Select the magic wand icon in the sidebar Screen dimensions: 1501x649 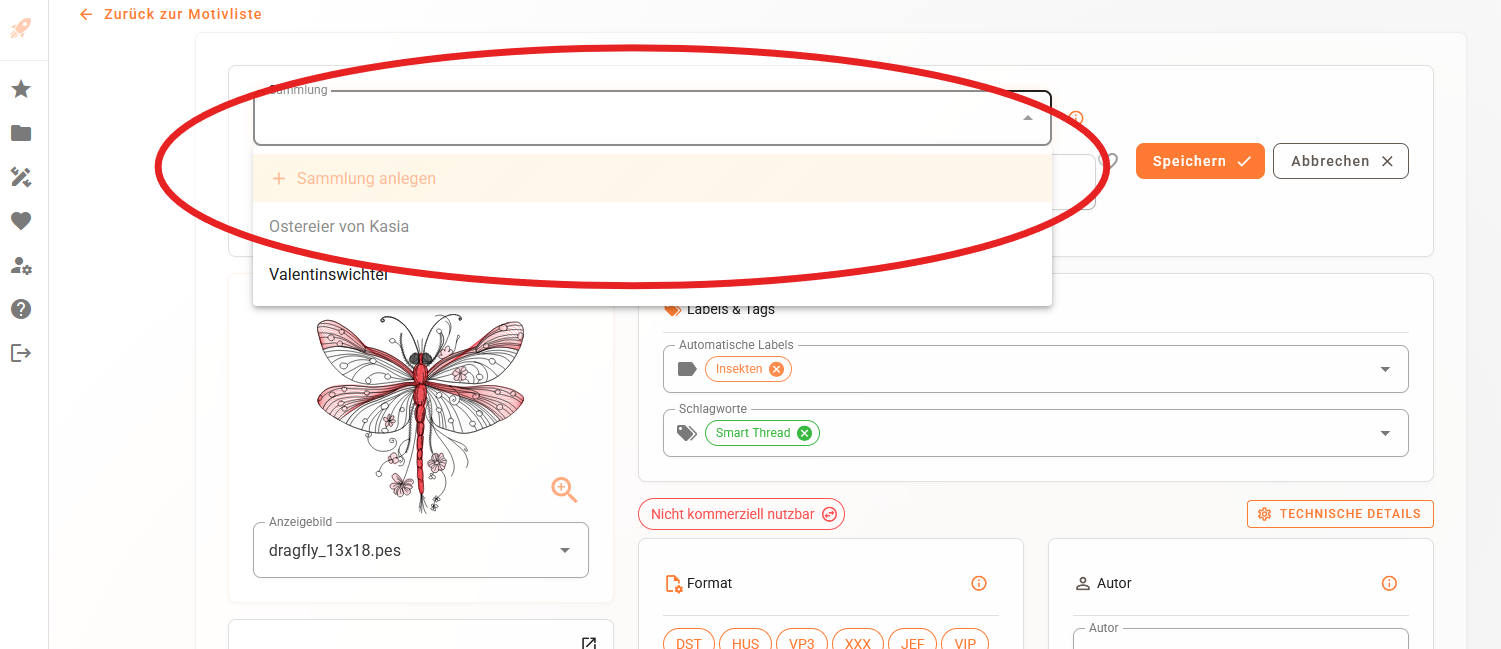(x=21, y=177)
